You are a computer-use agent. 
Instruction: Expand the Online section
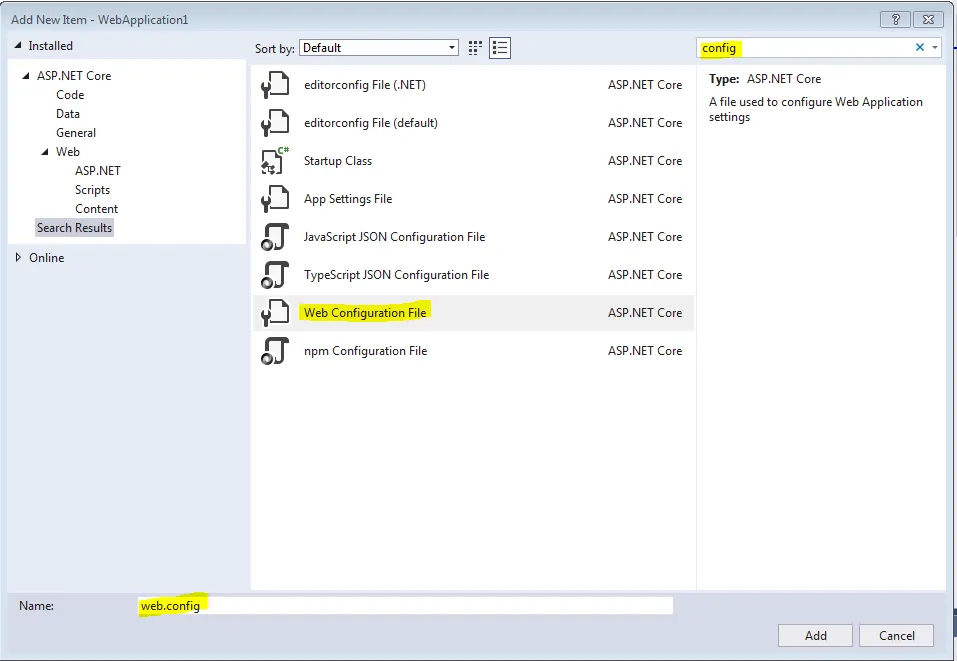click(x=18, y=258)
